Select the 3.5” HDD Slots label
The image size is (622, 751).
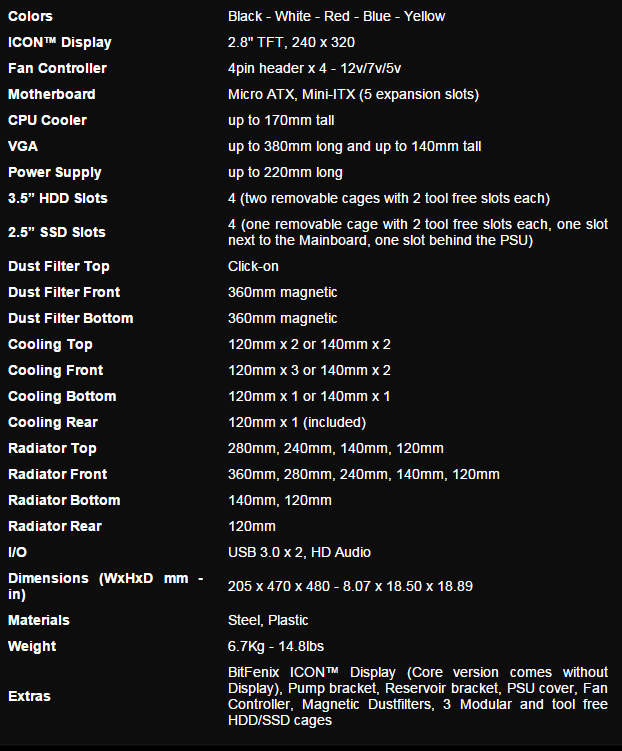pyautogui.click(x=57, y=198)
